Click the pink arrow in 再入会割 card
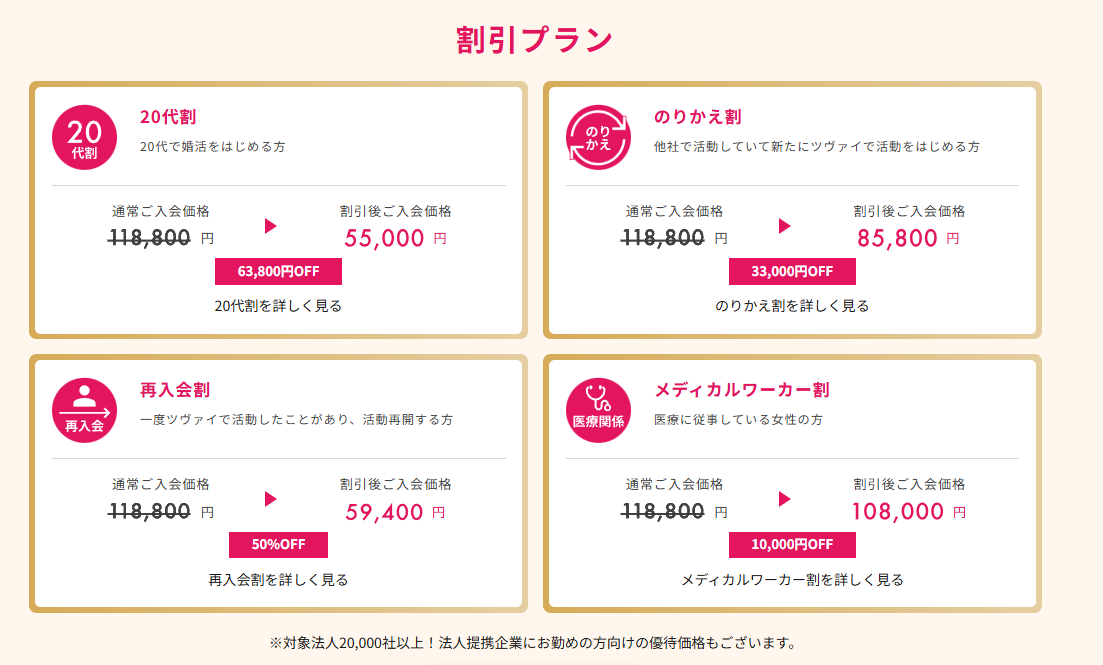The image size is (1103, 665). [x=270, y=498]
